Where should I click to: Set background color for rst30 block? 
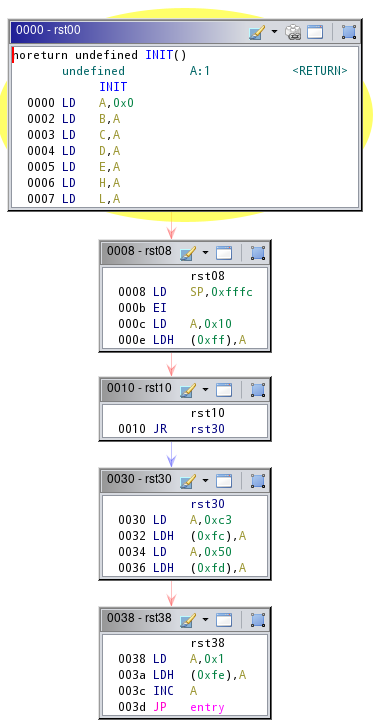coord(188,482)
